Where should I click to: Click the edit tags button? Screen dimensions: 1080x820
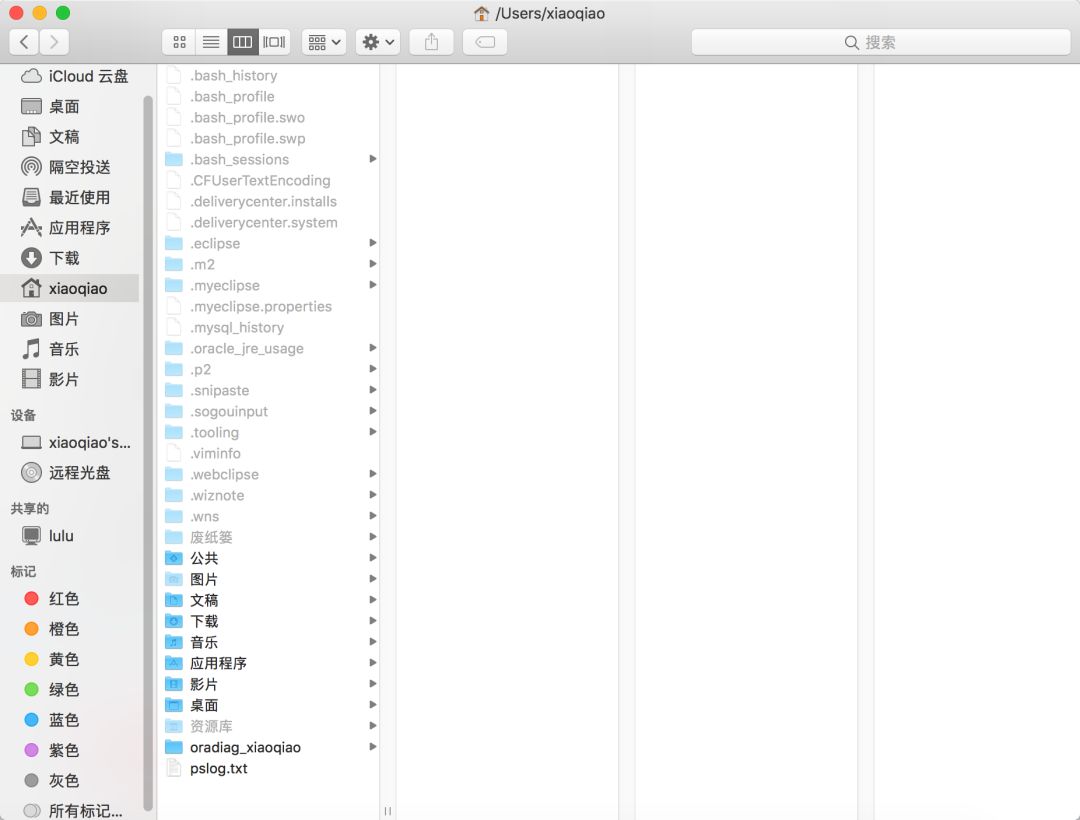click(484, 42)
